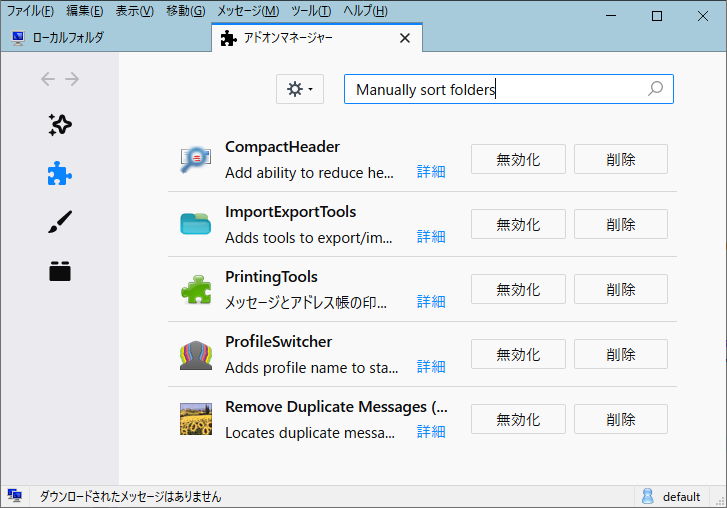Select the Extensions puzzle piece category
The height and width of the screenshot is (508, 727).
click(60, 173)
